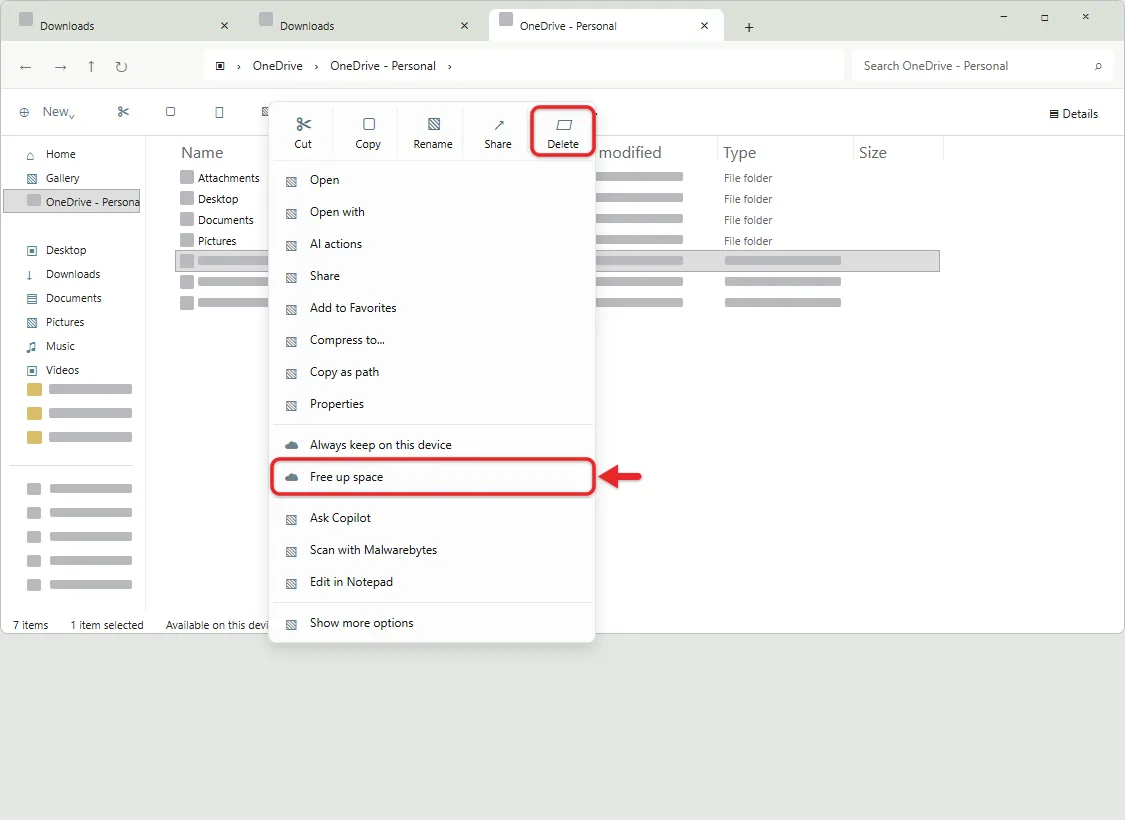Sort by the Type column header
Viewport: 1125px width, 820px height.
740,153
